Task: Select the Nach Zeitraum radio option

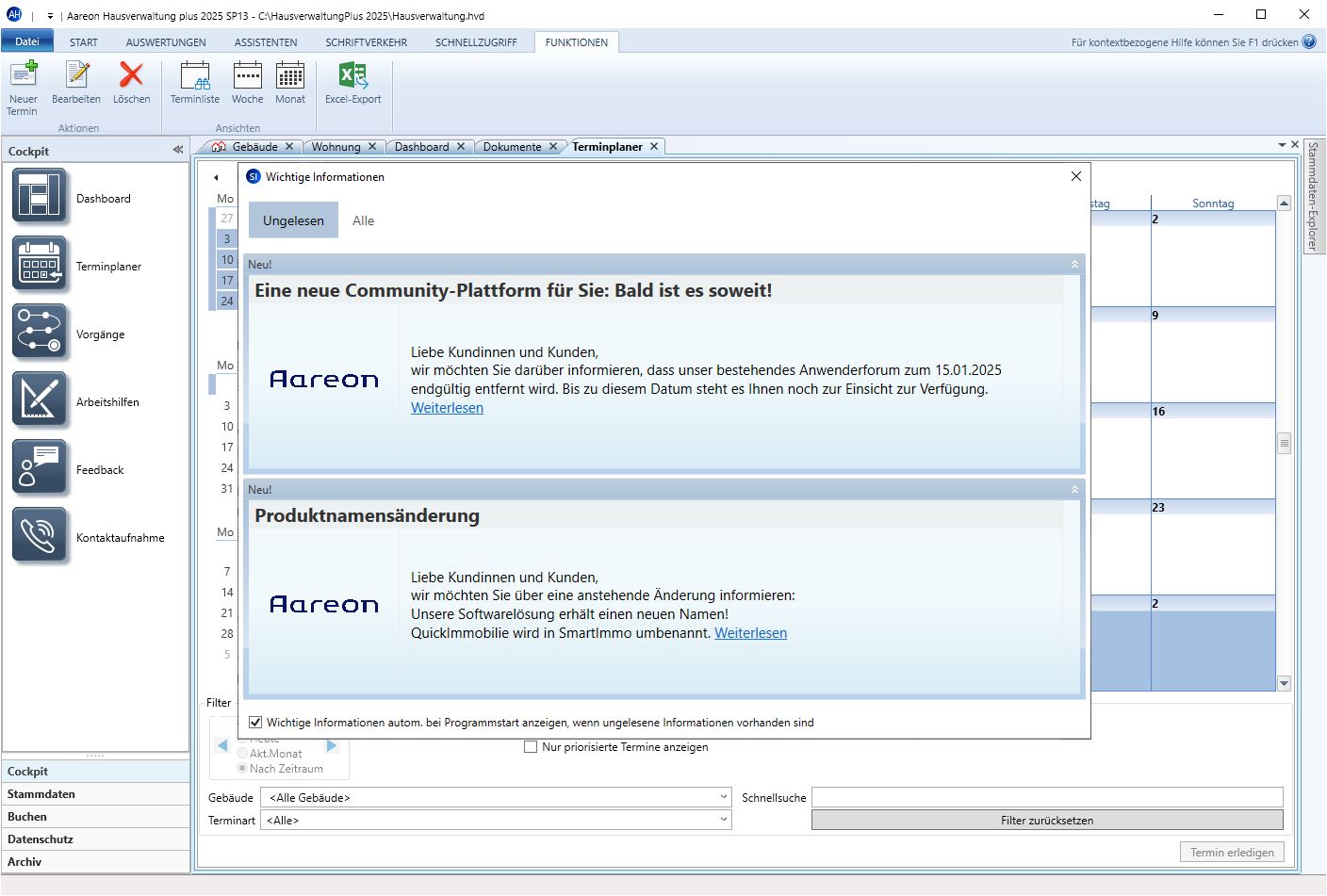Action: click(242, 769)
